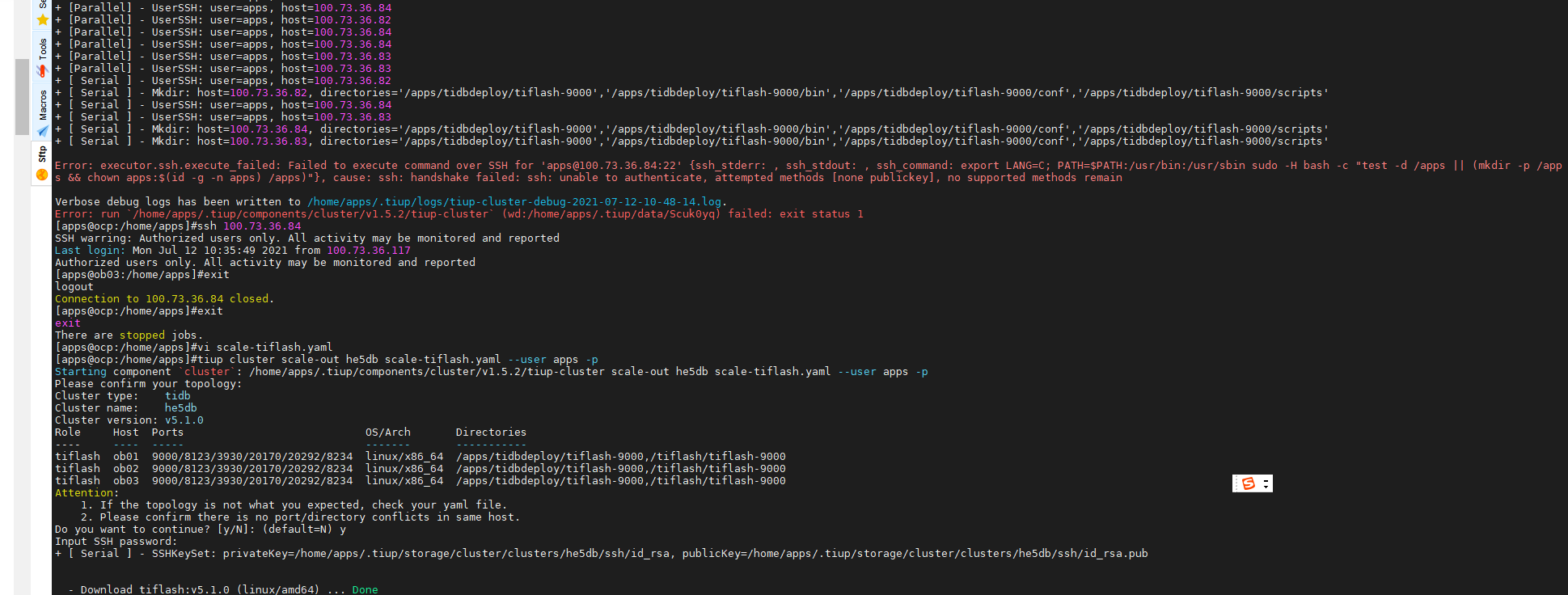Click the star icon on Sessions tab

(43, 19)
